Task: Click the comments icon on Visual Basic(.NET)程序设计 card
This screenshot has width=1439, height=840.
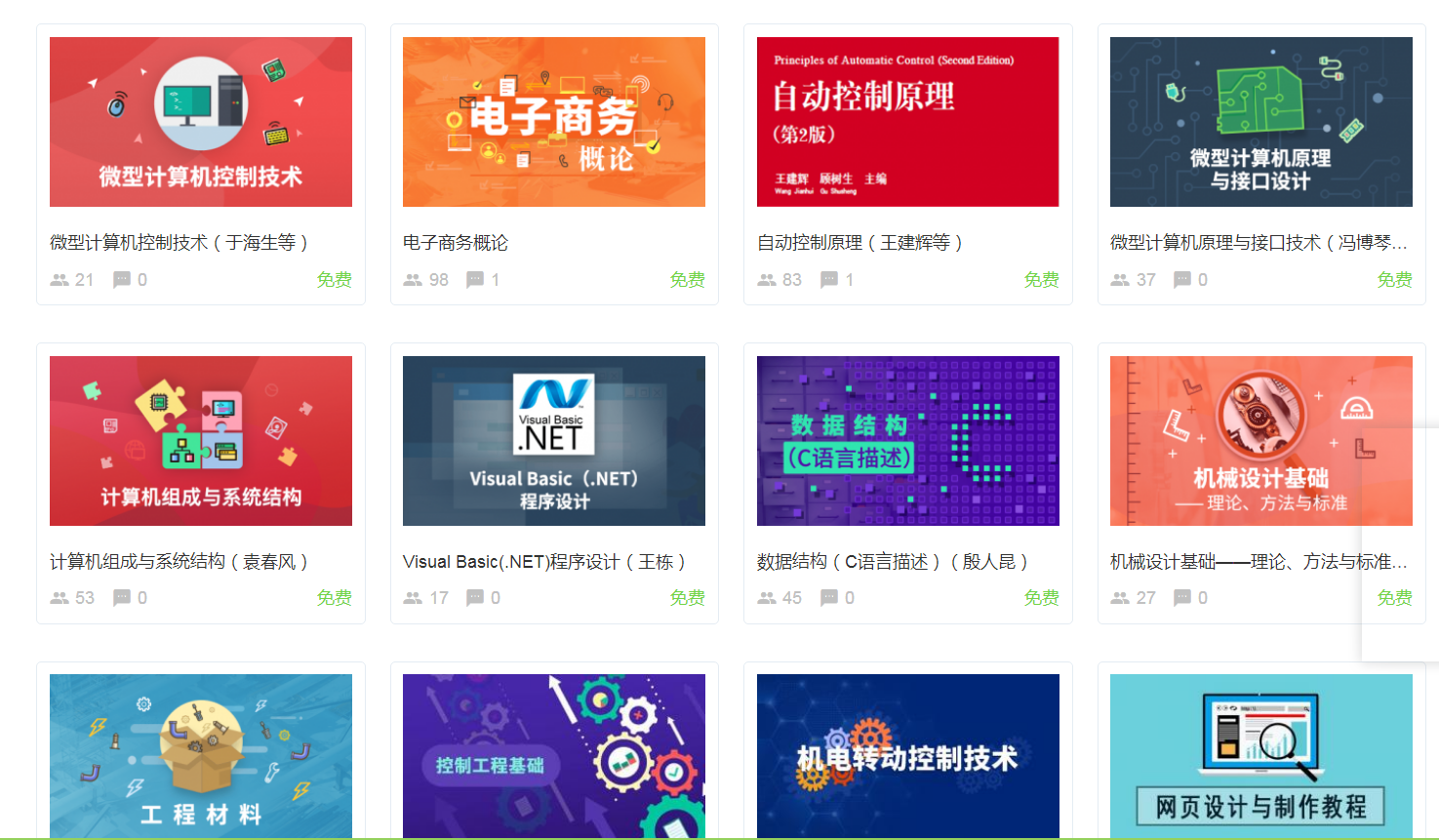Action: coord(475,598)
